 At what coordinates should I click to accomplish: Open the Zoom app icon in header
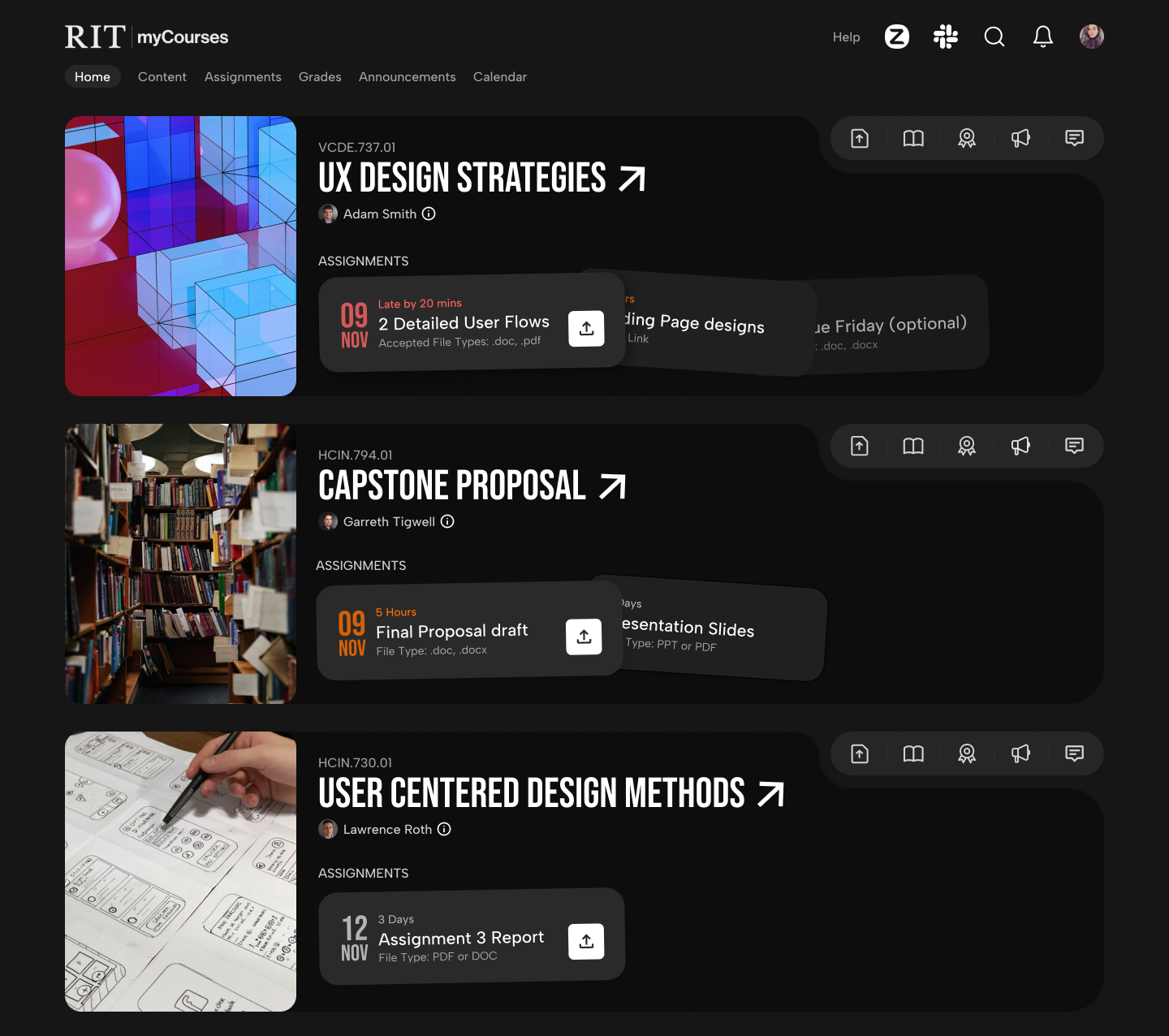[x=896, y=37]
